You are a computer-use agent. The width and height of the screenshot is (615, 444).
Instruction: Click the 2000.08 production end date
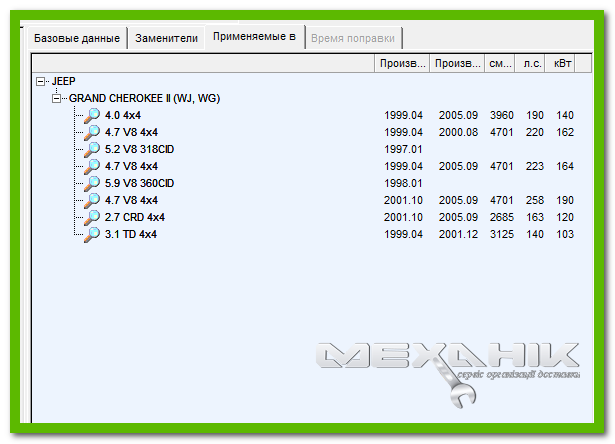458,132
